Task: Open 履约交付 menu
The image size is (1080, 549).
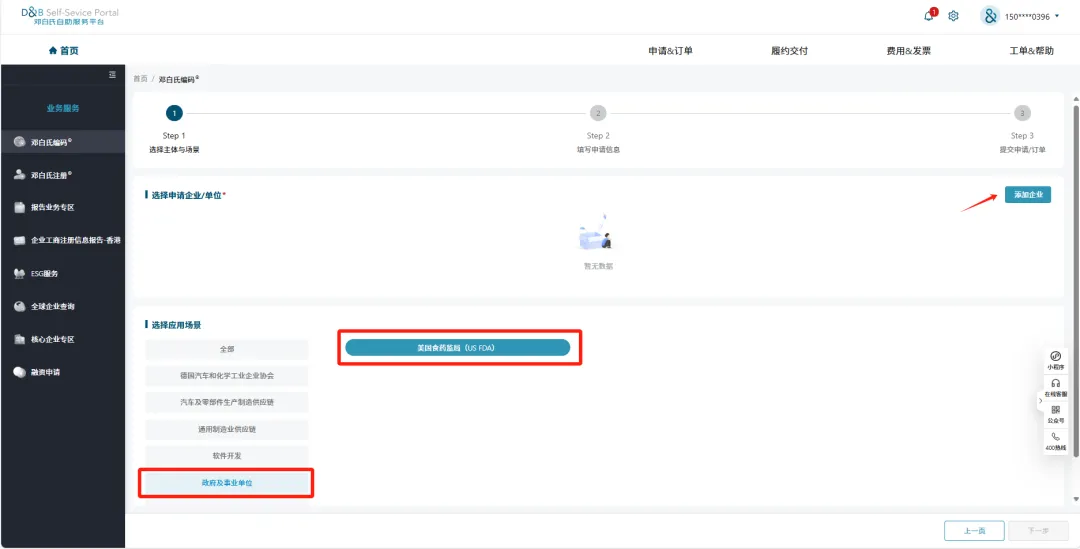Action: coord(789,51)
